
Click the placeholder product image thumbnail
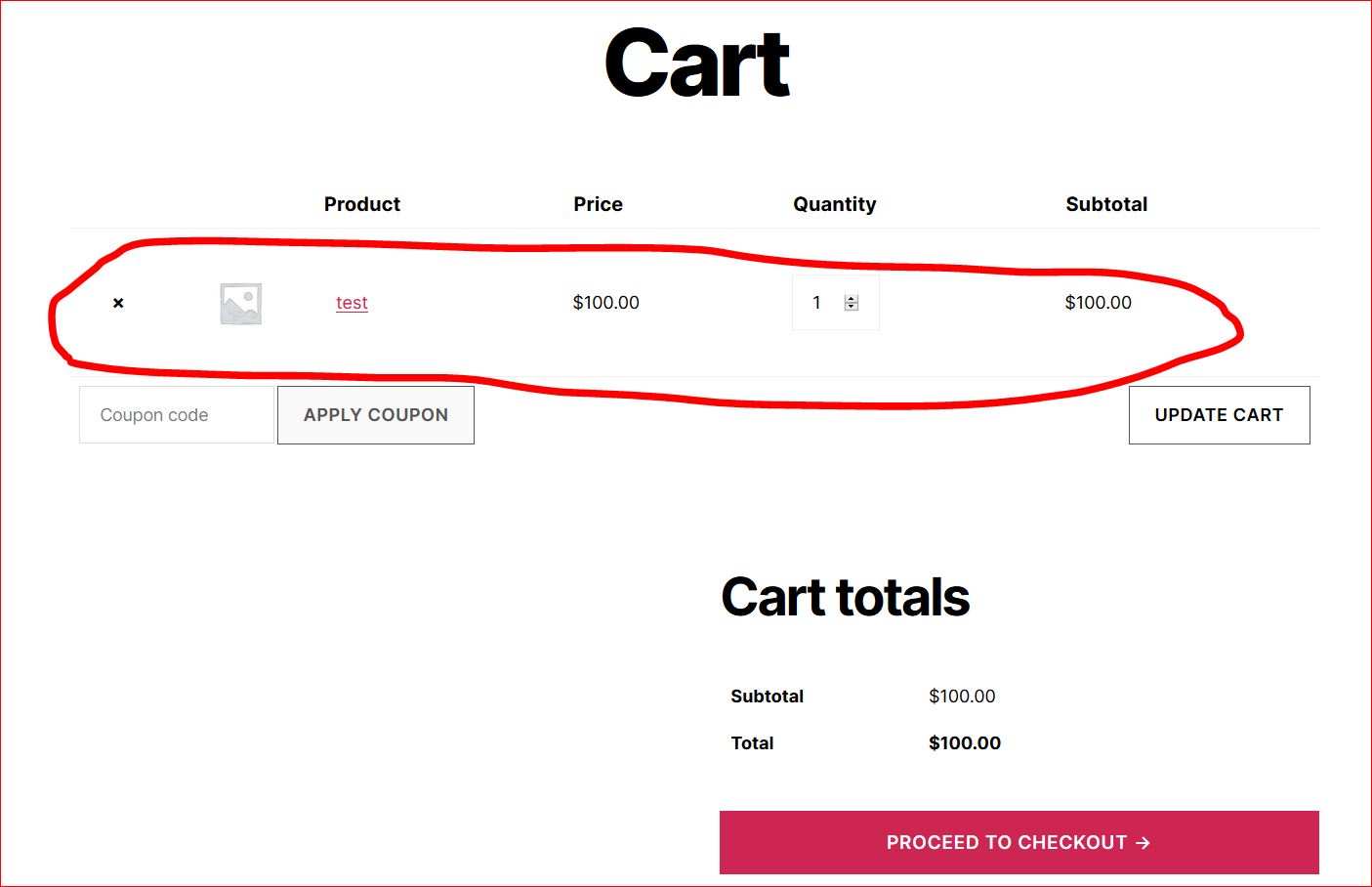[x=240, y=303]
